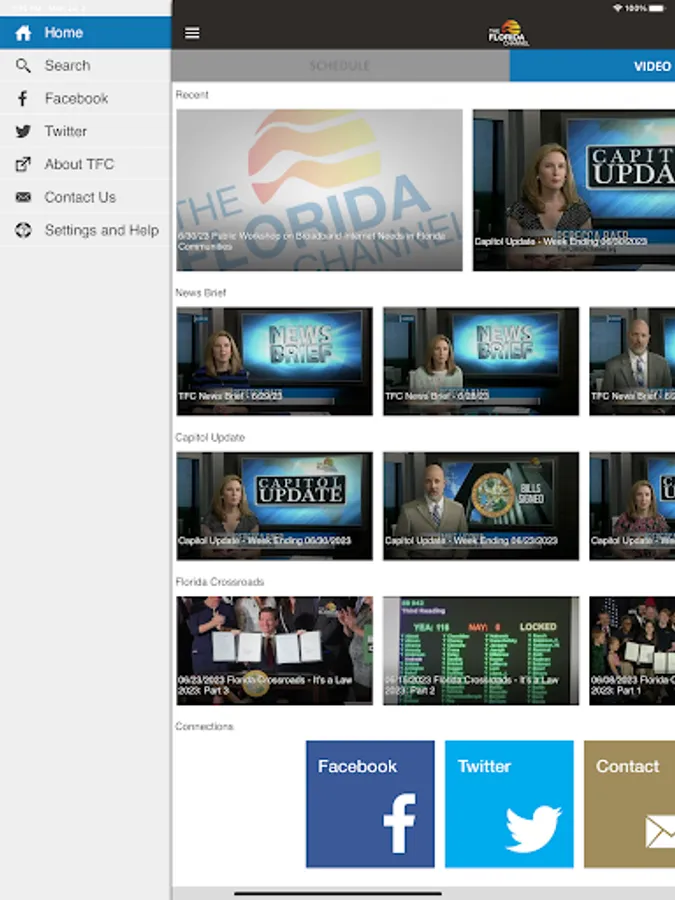Play TFC News Brief 6/29/23 video
The image size is (675, 900).
[x=274, y=361]
